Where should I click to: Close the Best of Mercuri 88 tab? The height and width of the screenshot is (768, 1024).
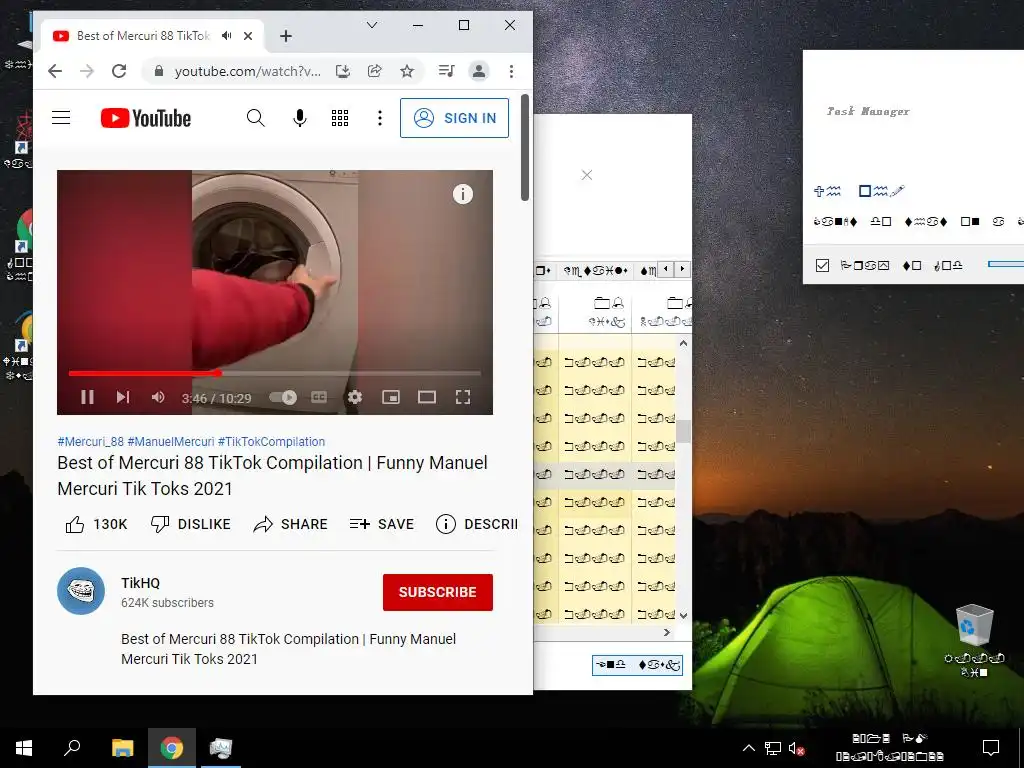point(248,36)
